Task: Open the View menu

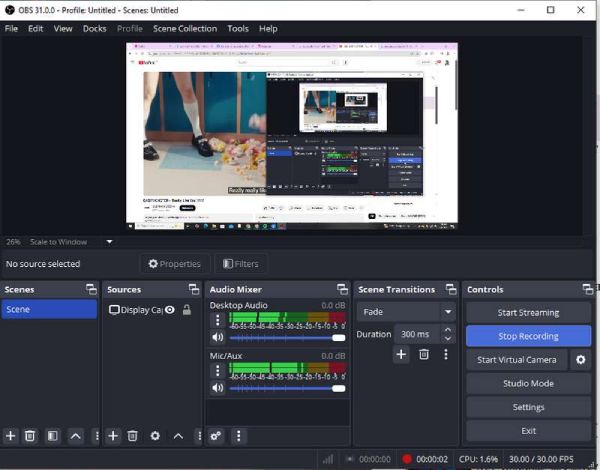Action: point(63,29)
